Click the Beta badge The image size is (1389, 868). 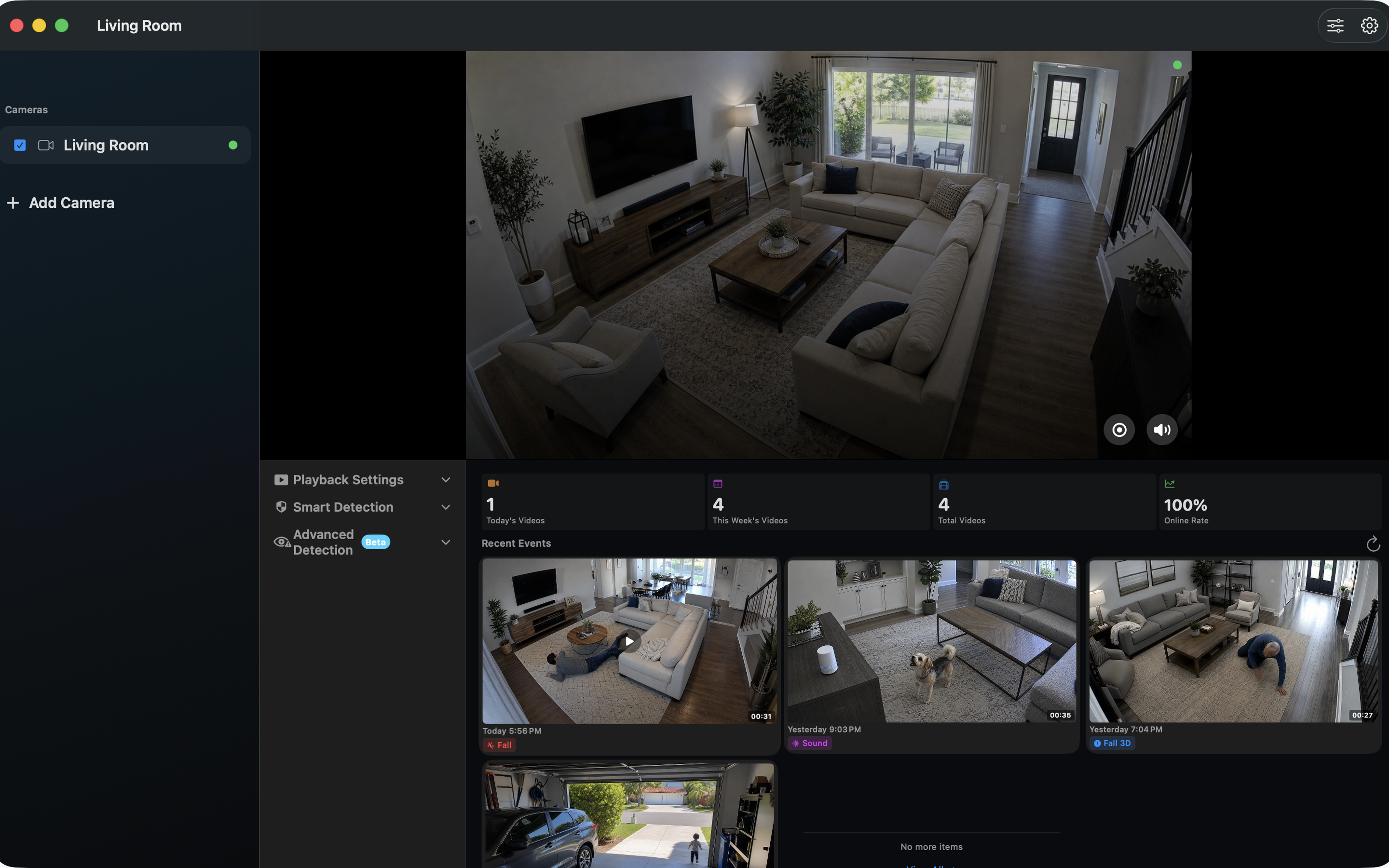[376, 542]
